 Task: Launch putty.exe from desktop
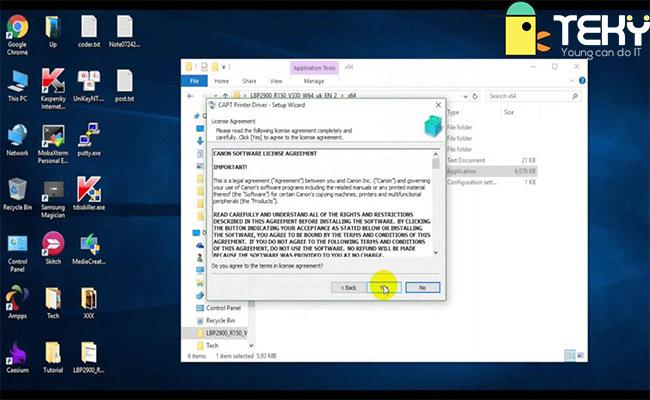(x=89, y=140)
